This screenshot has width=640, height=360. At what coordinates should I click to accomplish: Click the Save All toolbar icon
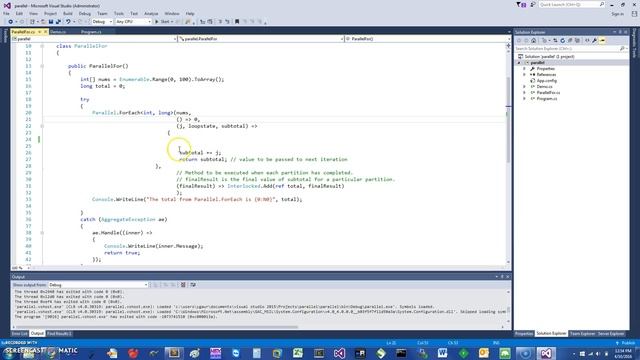click(58, 22)
